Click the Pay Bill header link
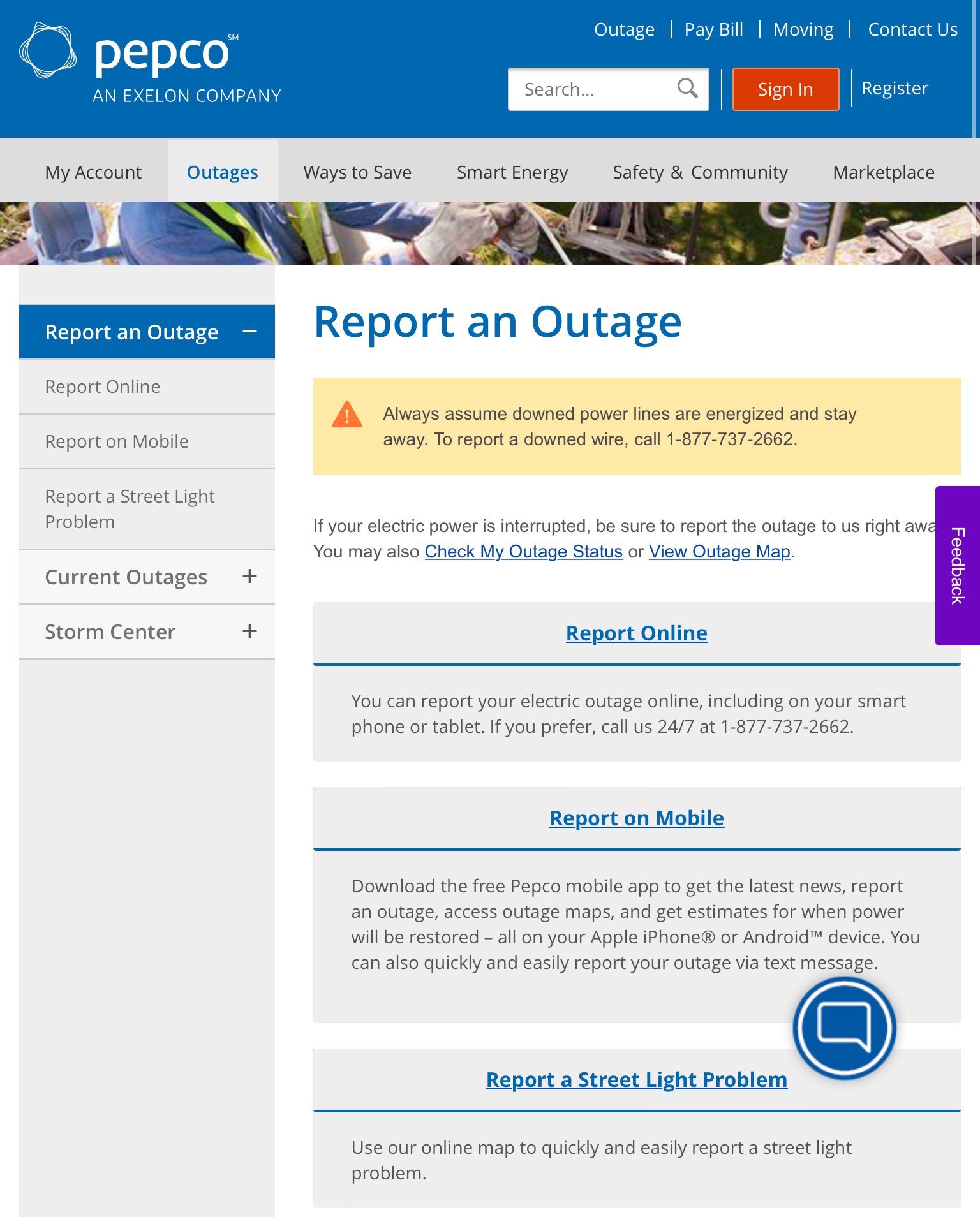This screenshot has height=1217, width=980. [713, 29]
